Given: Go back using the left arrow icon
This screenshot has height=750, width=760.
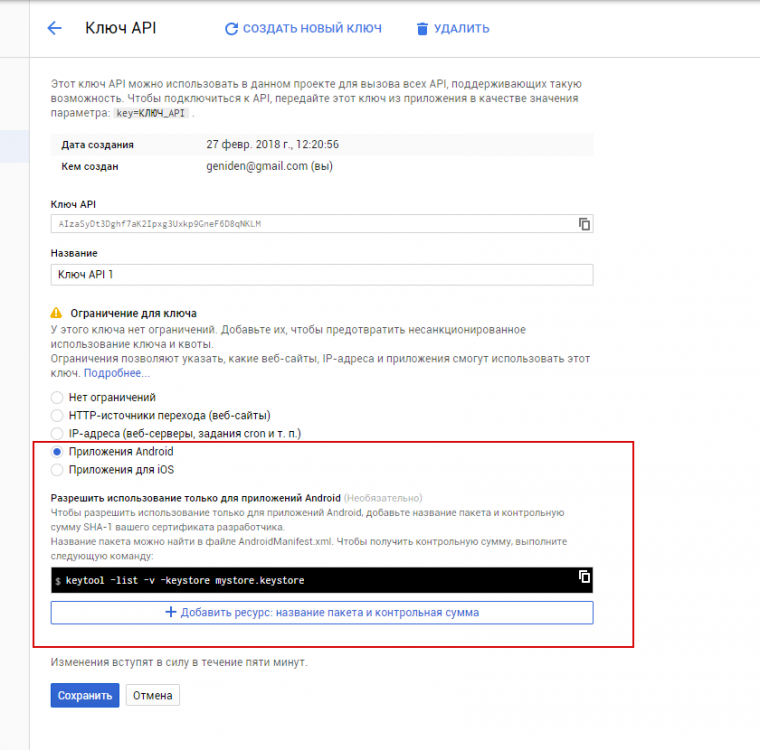Looking at the screenshot, I should (x=54, y=28).
